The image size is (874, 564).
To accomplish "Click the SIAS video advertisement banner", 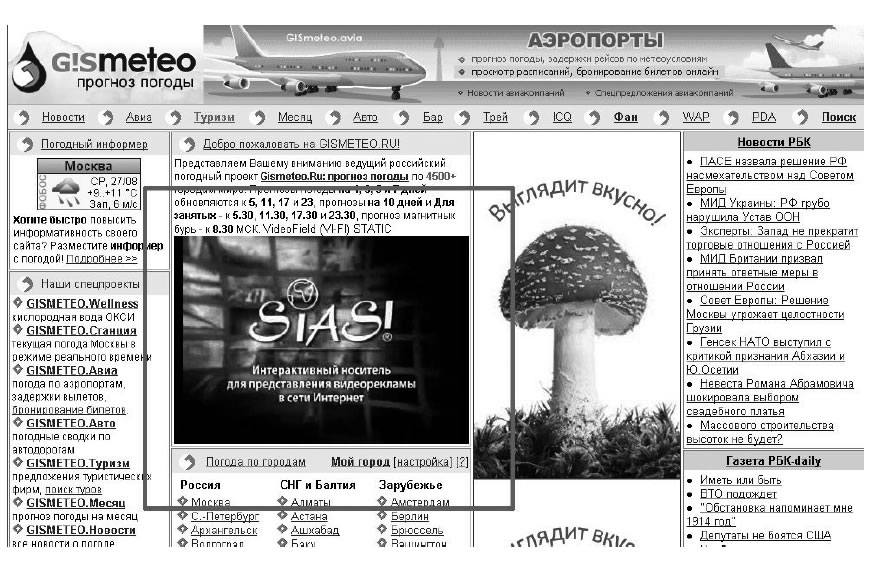I will [321, 340].
